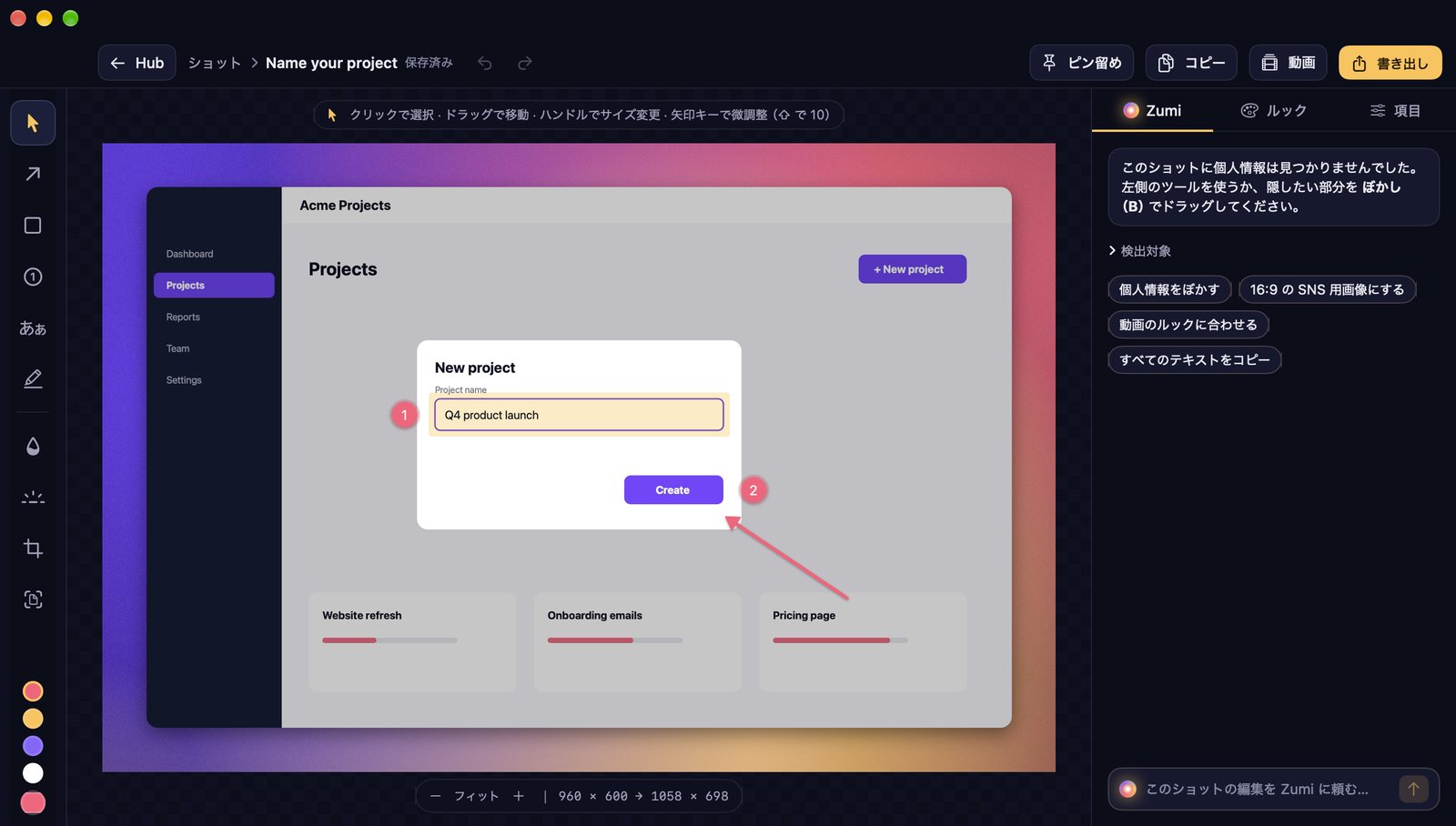
Task: Switch to the ルック tab
Action: (1274, 111)
